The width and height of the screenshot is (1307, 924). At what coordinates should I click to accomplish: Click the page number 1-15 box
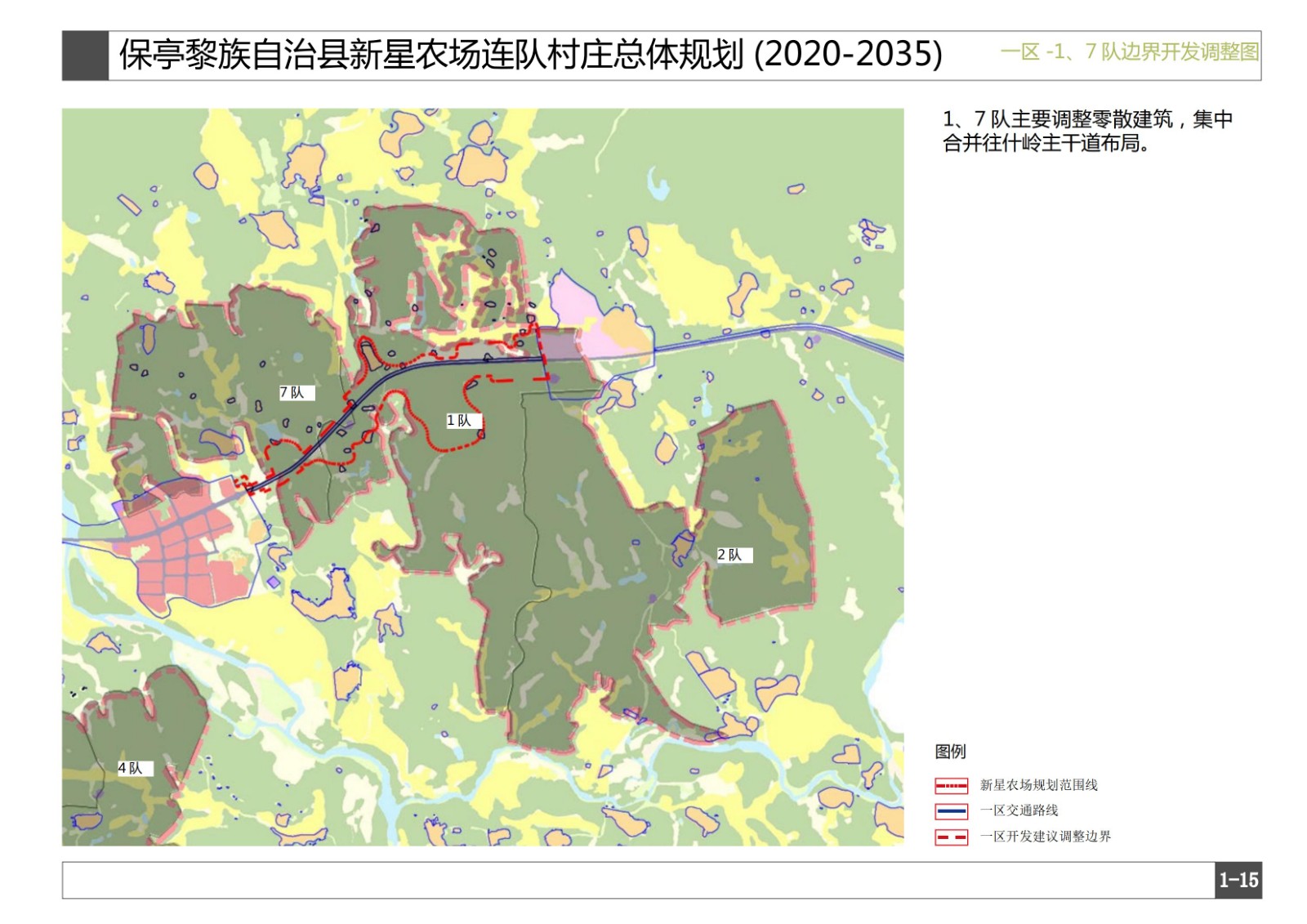pyautogui.click(x=1238, y=881)
